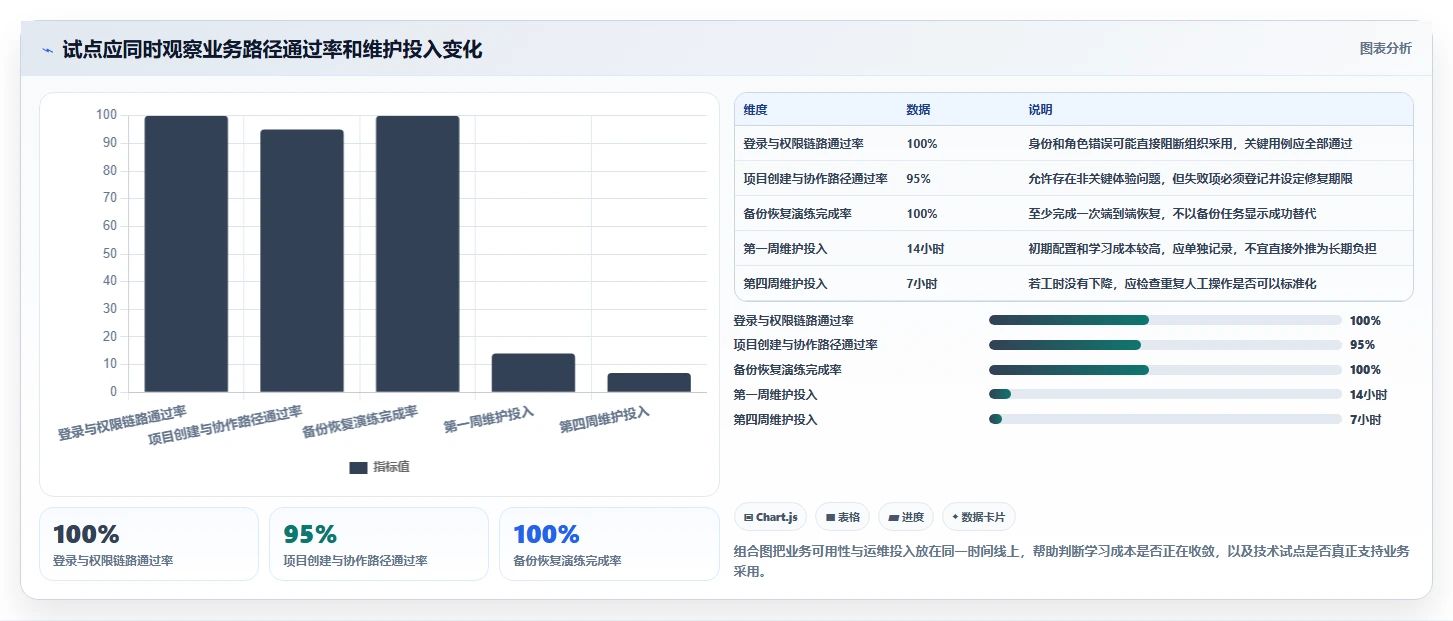
Task: Toggle the 指标值 legend swatch in chart
Action: [358, 468]
